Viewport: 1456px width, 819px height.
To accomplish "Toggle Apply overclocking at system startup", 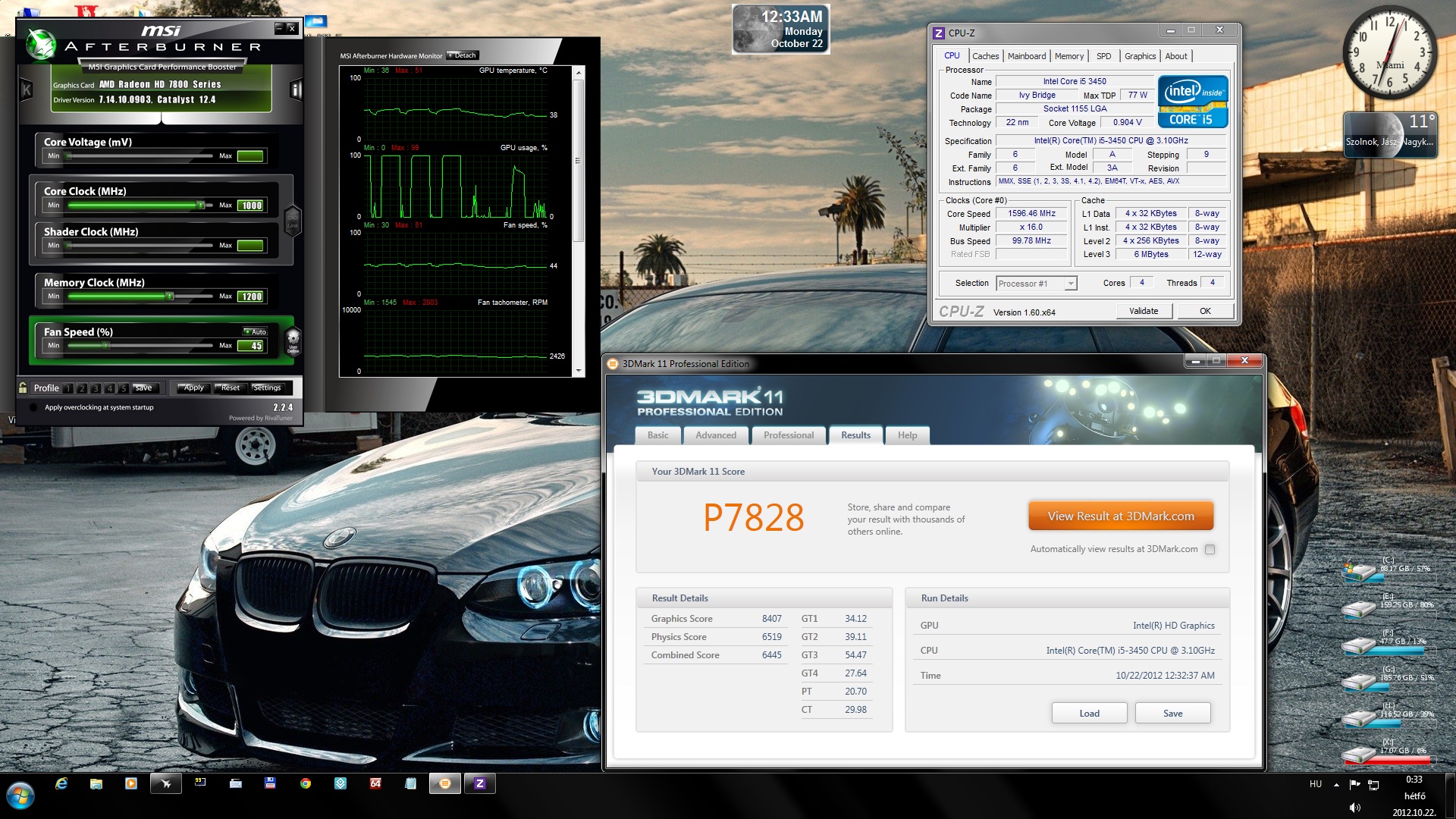I will [x=33, y=407].
